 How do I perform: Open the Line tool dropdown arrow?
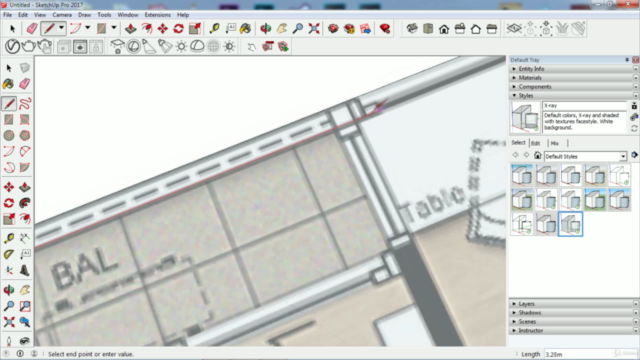(61, 29)
